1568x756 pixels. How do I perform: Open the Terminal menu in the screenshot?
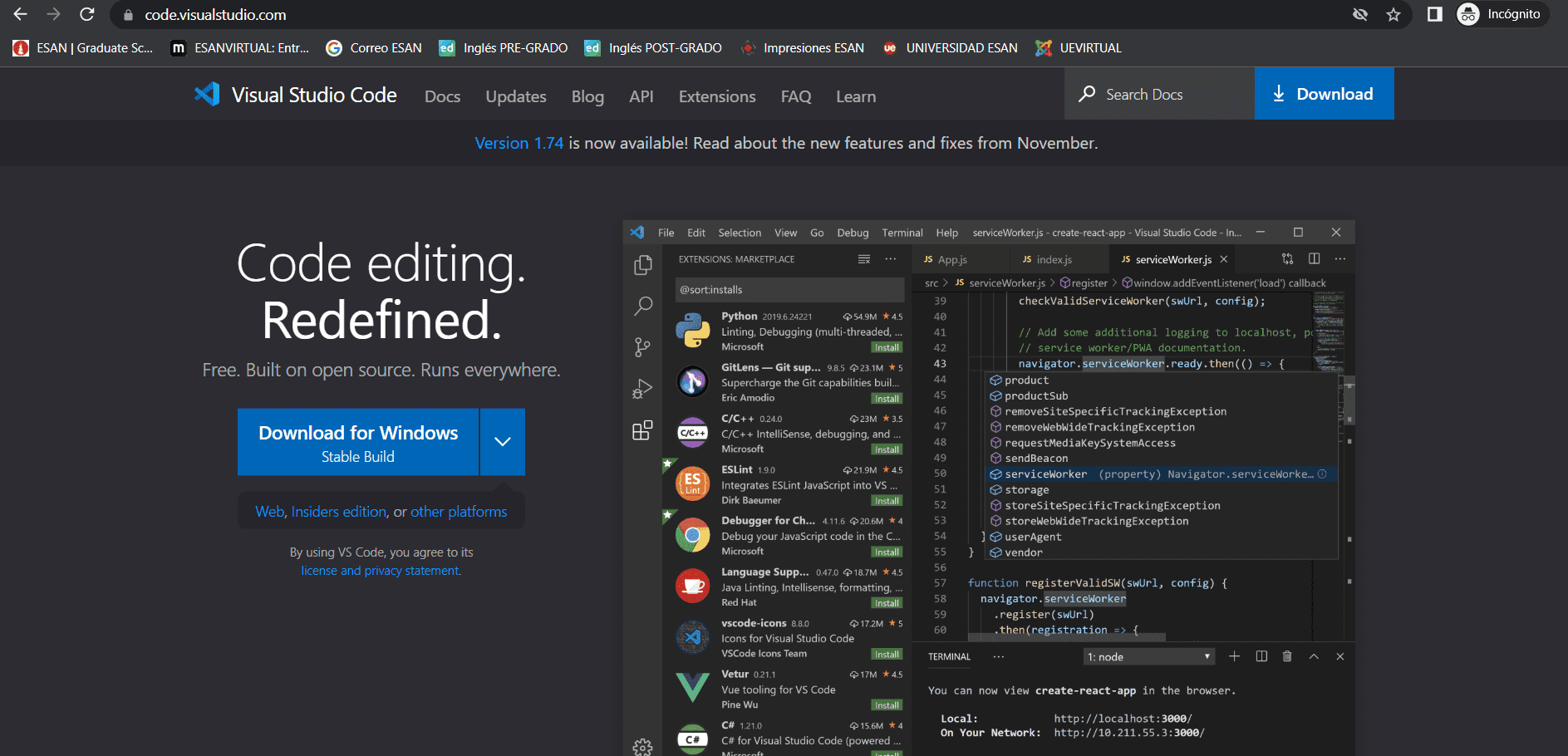[x=902, y=233]
